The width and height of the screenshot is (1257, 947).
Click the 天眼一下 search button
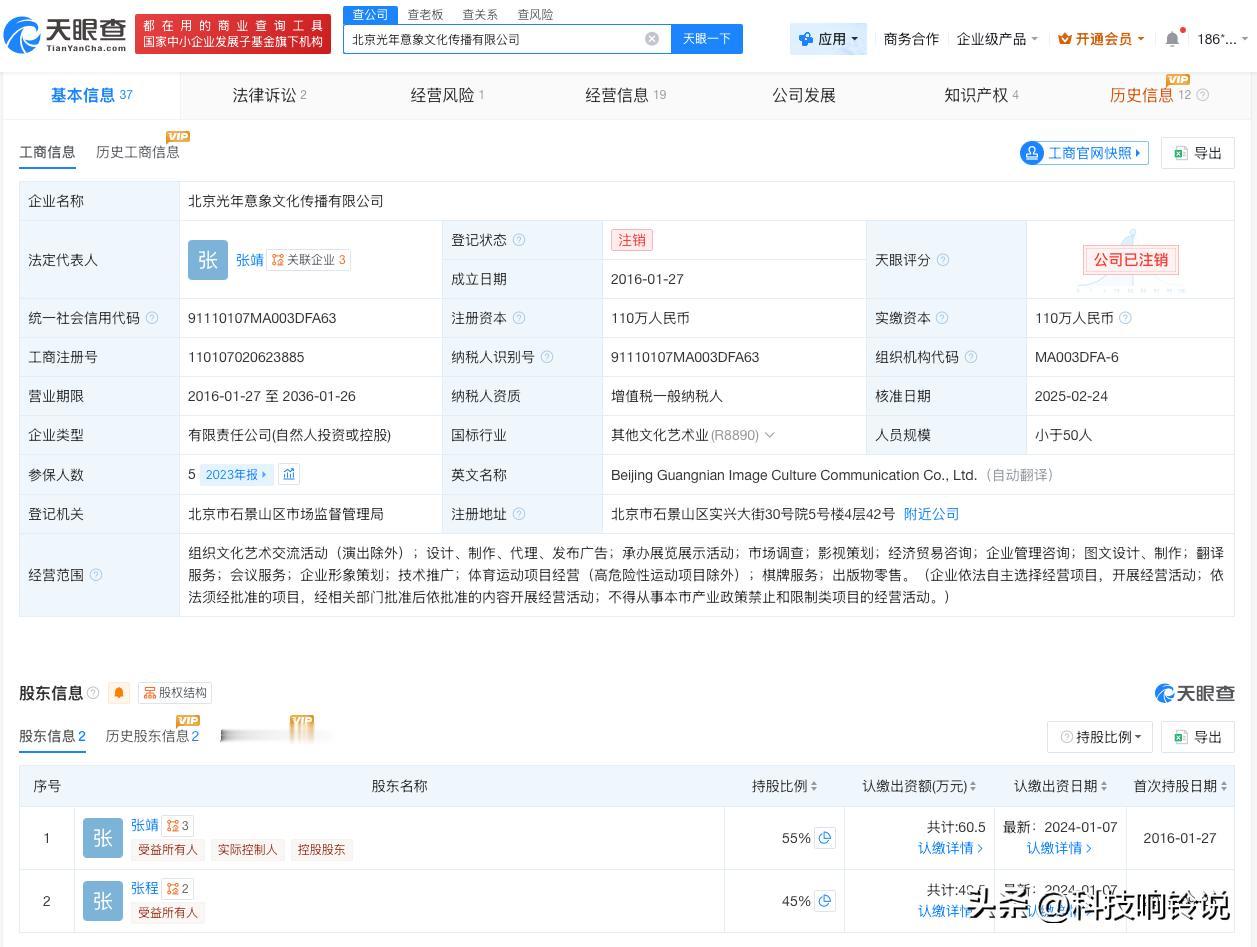pyautogui.click(x=707, y=39)
